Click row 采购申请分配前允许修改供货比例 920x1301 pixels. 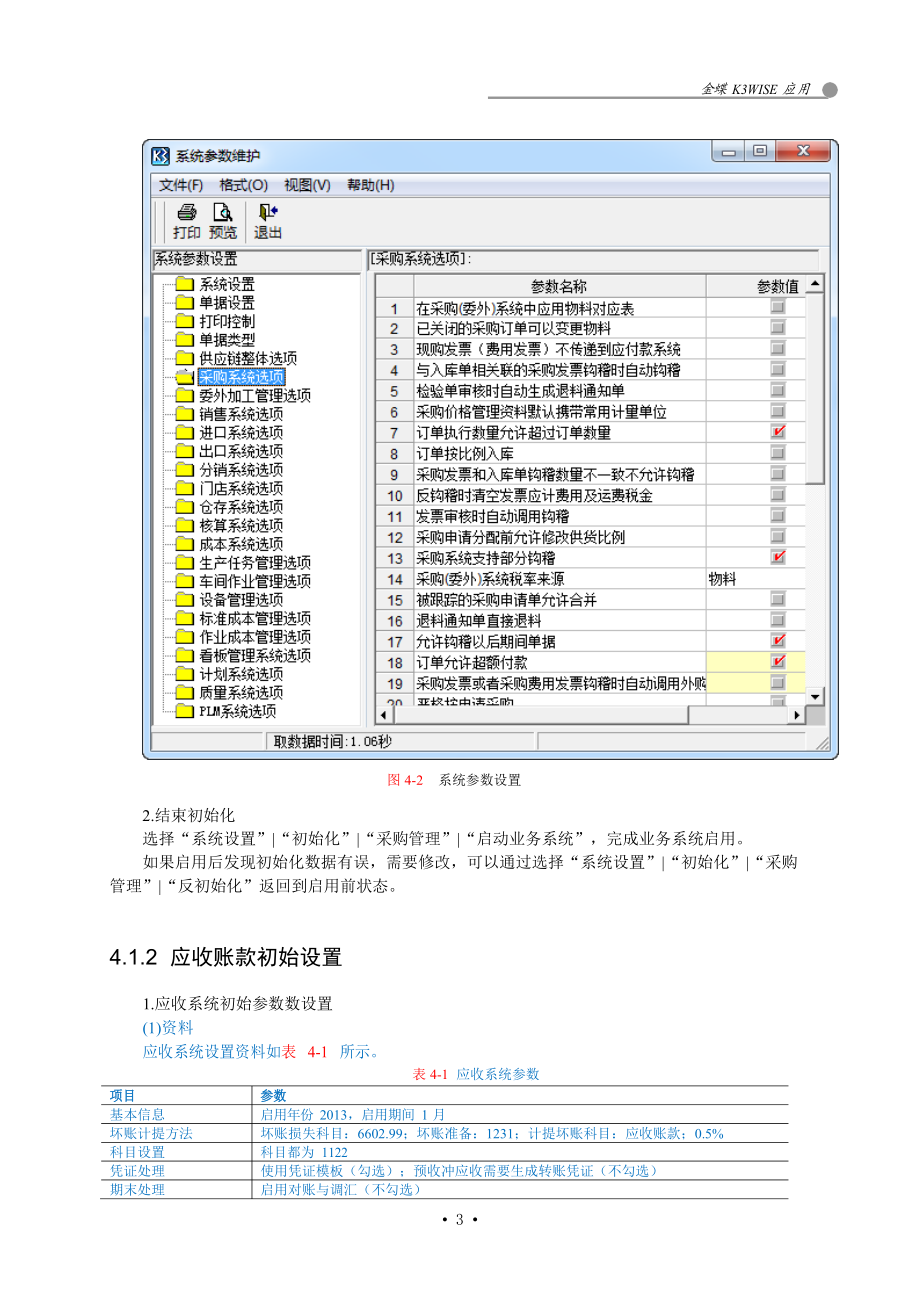[x=590, y=537]
